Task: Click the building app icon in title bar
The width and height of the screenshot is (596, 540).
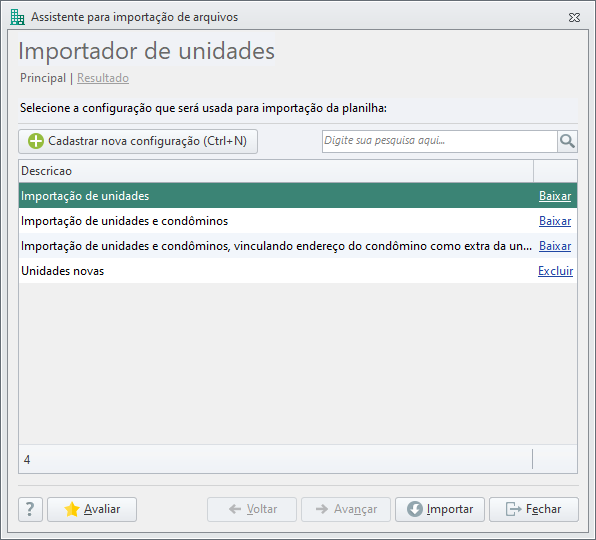Action: point(17,17)
